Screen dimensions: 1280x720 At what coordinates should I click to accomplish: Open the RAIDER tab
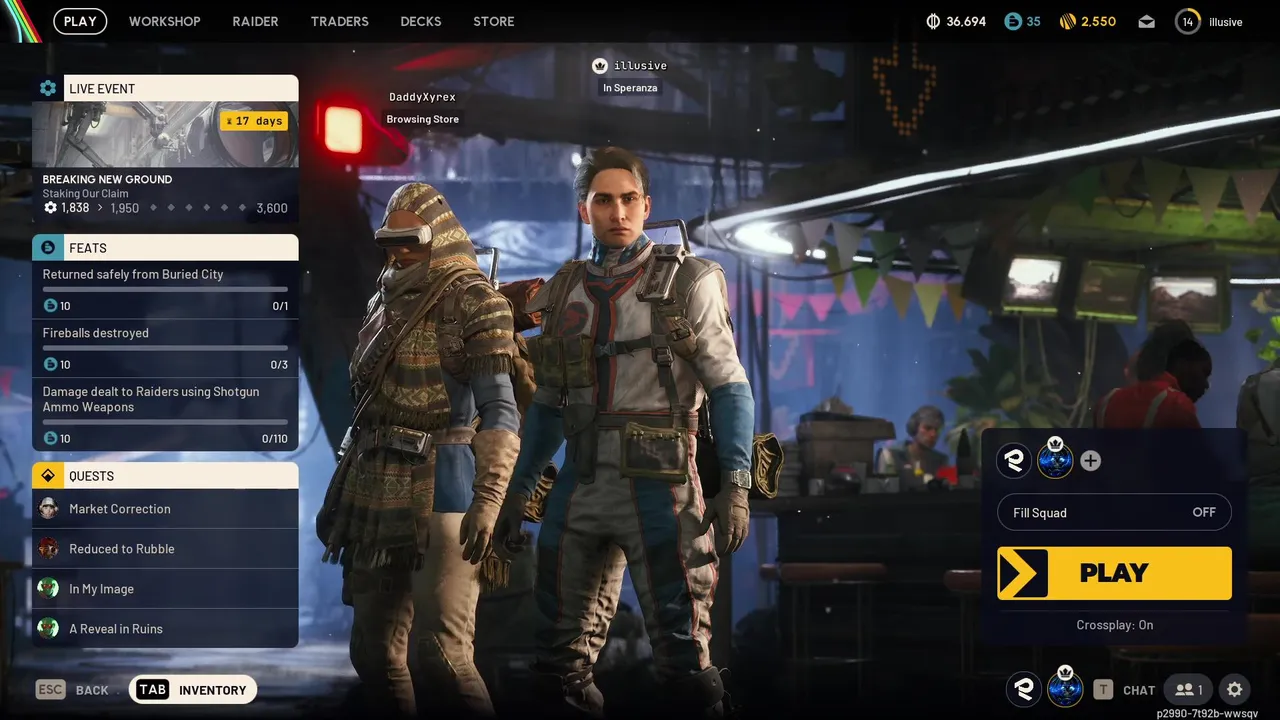[256, 21]
